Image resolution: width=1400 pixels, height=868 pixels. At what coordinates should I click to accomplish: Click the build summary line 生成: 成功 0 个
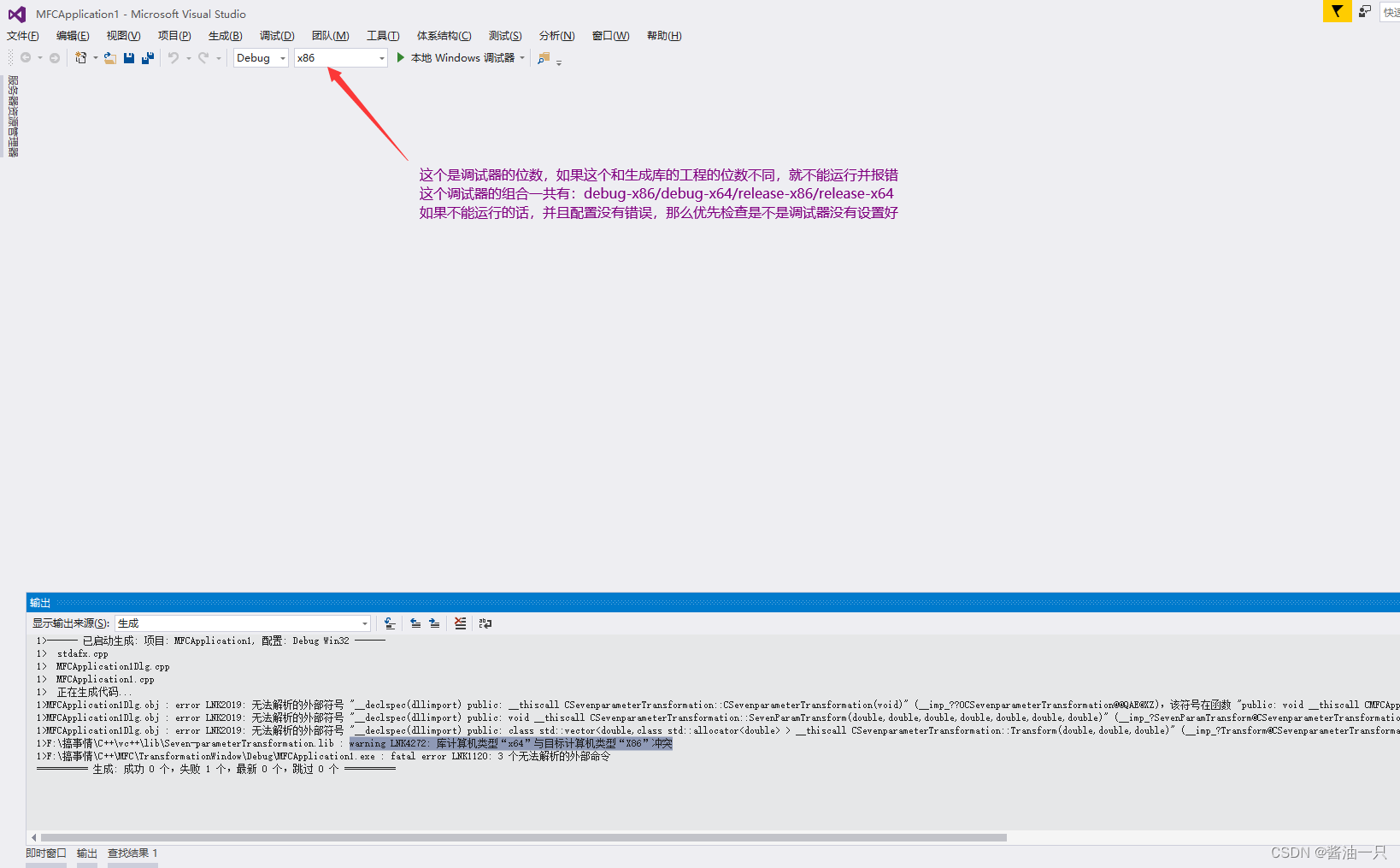coord(215,770)
